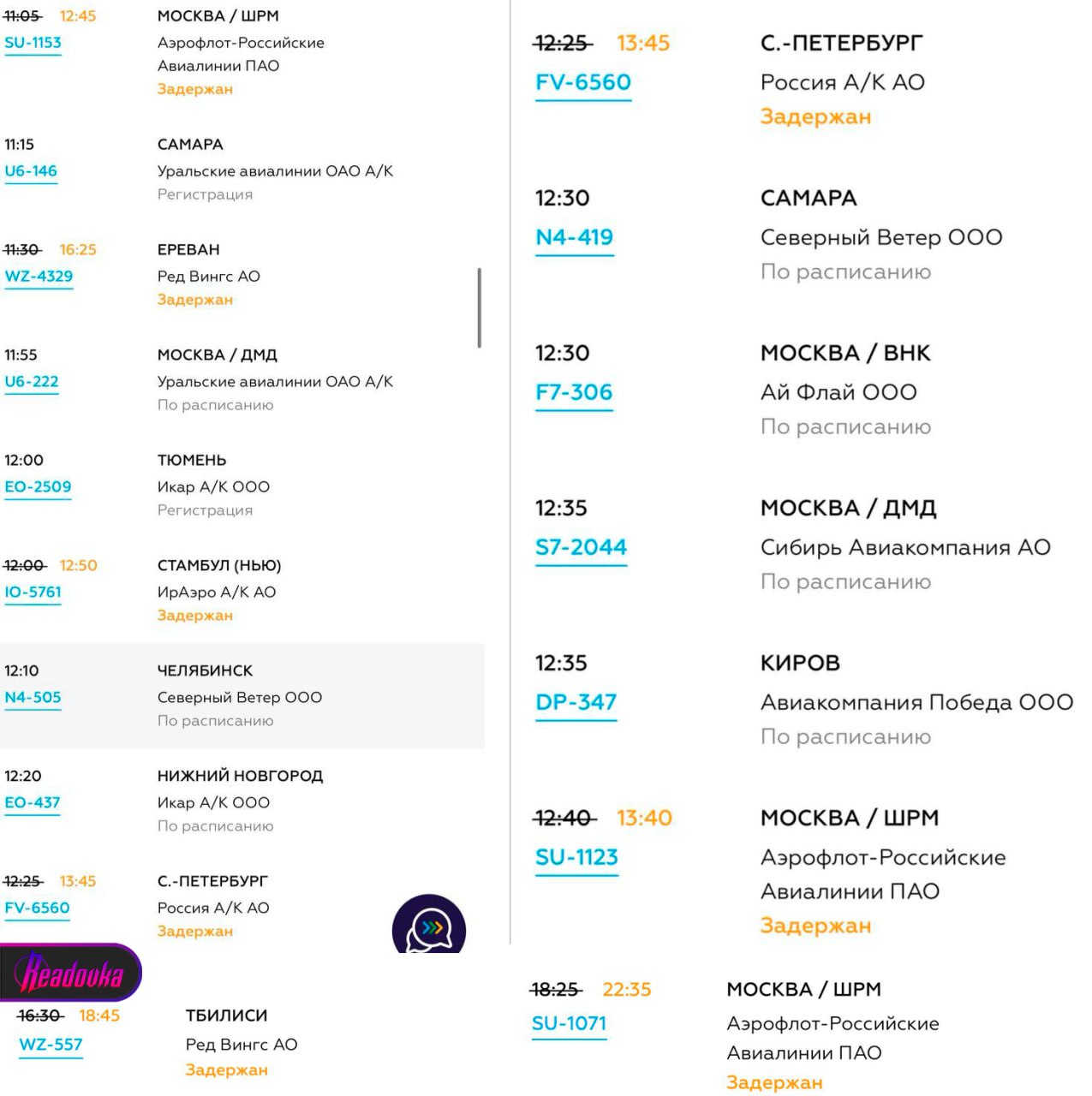Click flight number EO-2509
1092x1096 pixels.
[x=38, y=486]
